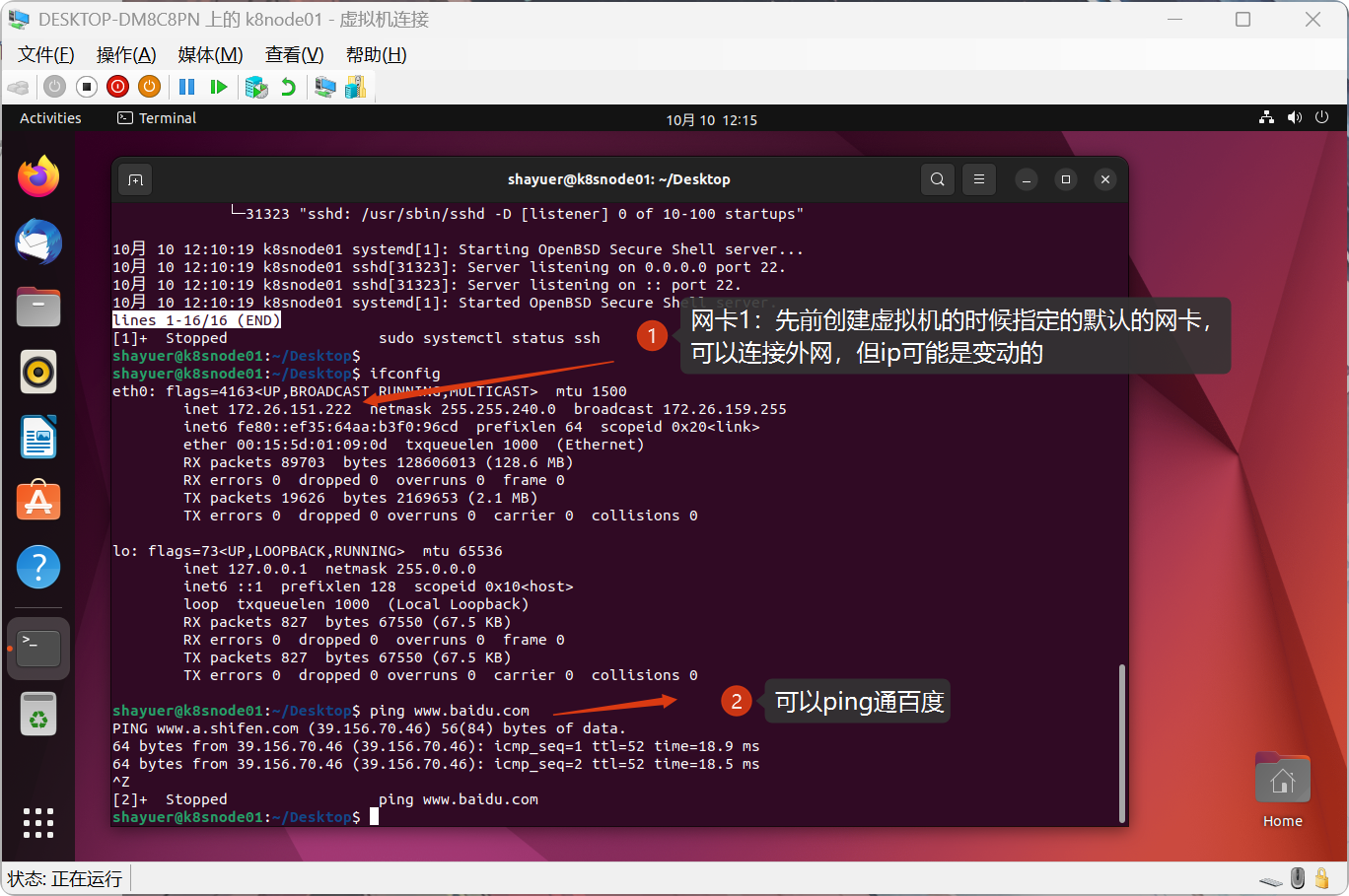Click the terminal search button
The height and width of the screenshot is (896, 1349).
[x=938, y=179]
